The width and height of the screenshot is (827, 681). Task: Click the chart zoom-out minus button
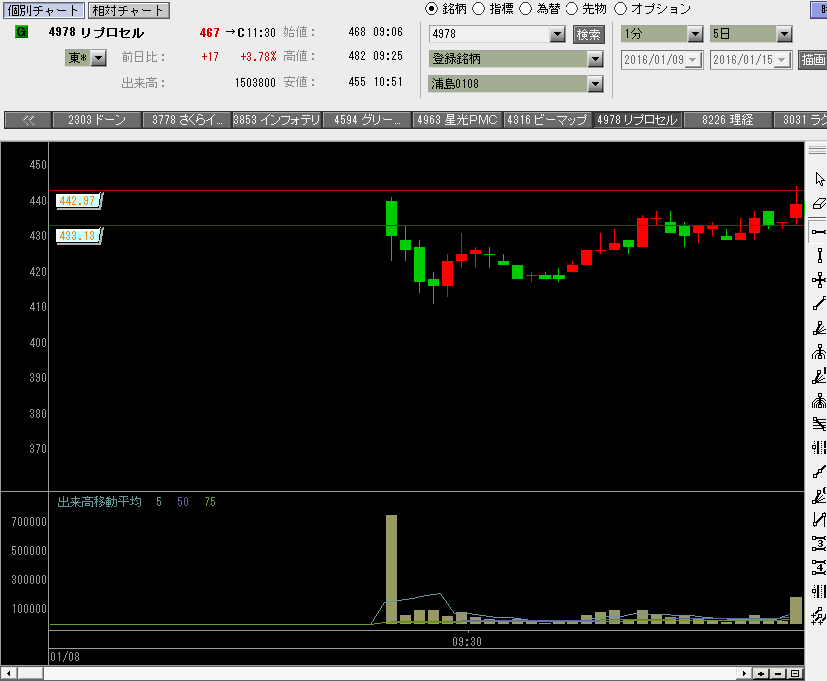click(x=778, y=674)
